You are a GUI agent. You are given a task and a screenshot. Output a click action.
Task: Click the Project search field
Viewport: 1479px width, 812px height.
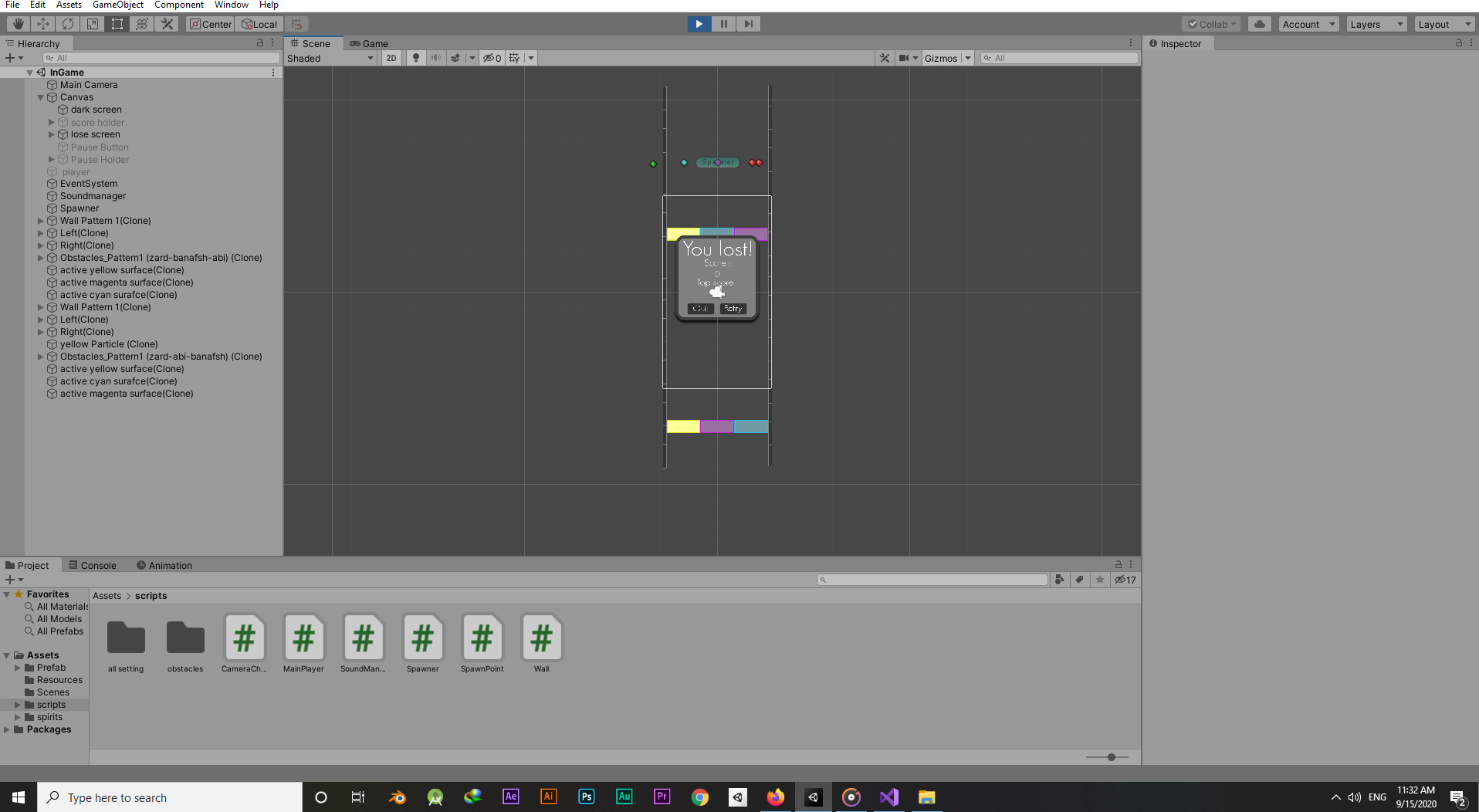[x=932, y=580]
